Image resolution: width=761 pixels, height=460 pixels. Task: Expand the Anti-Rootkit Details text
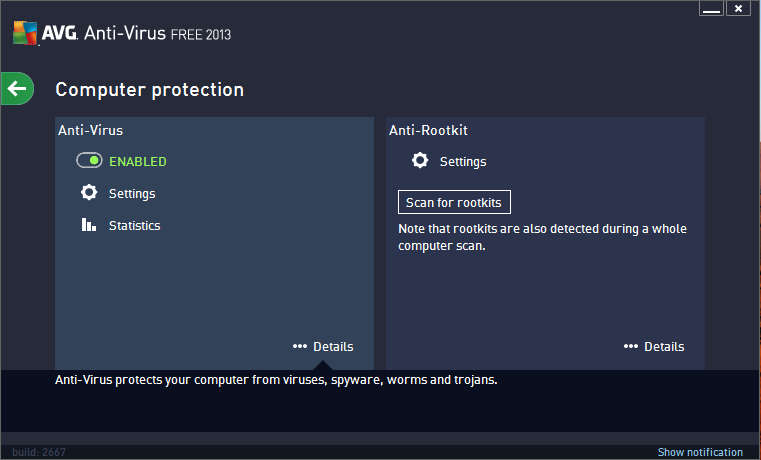tap(664, 347)
